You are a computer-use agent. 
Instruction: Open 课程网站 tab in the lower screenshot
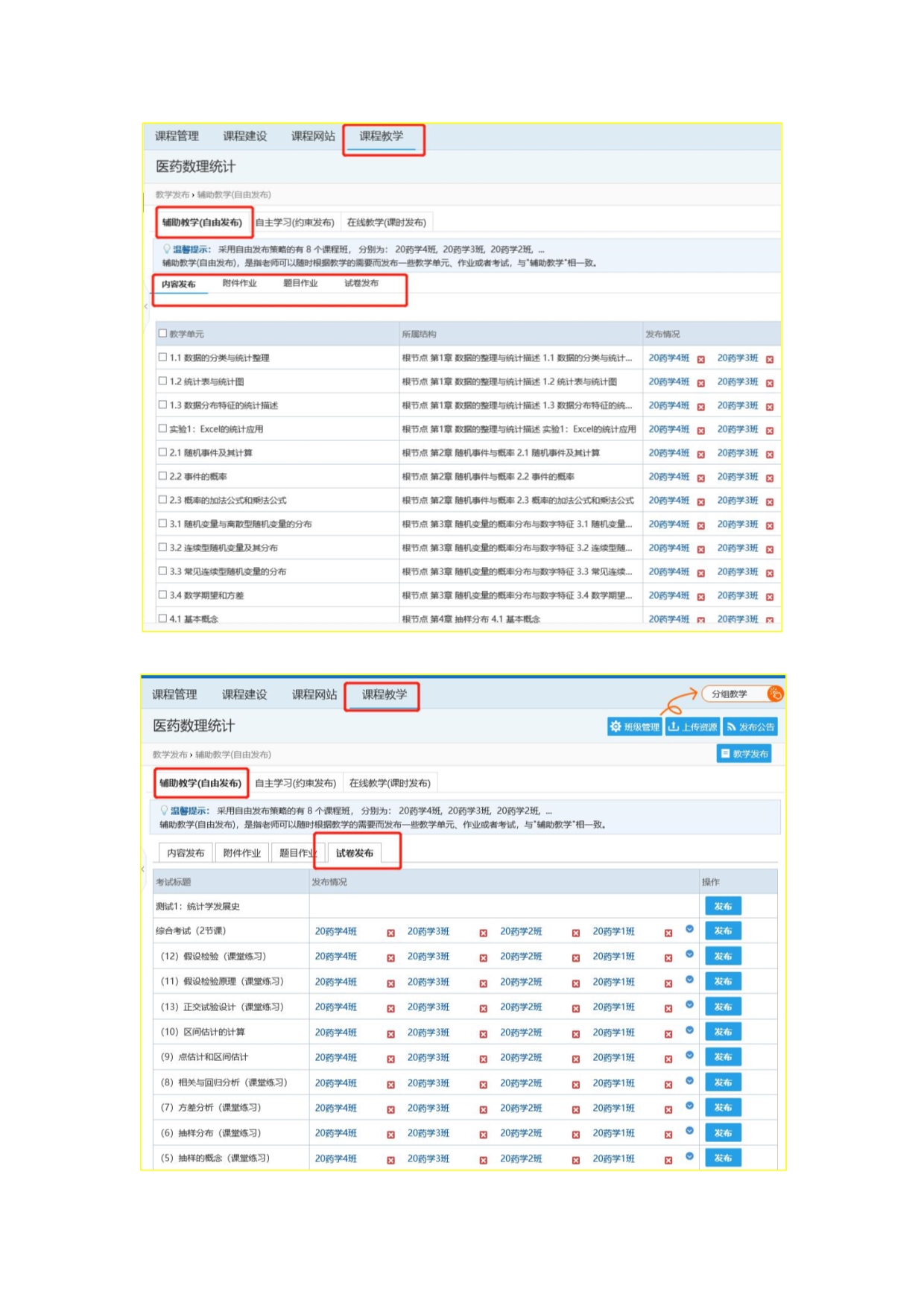tap(314, 695)
